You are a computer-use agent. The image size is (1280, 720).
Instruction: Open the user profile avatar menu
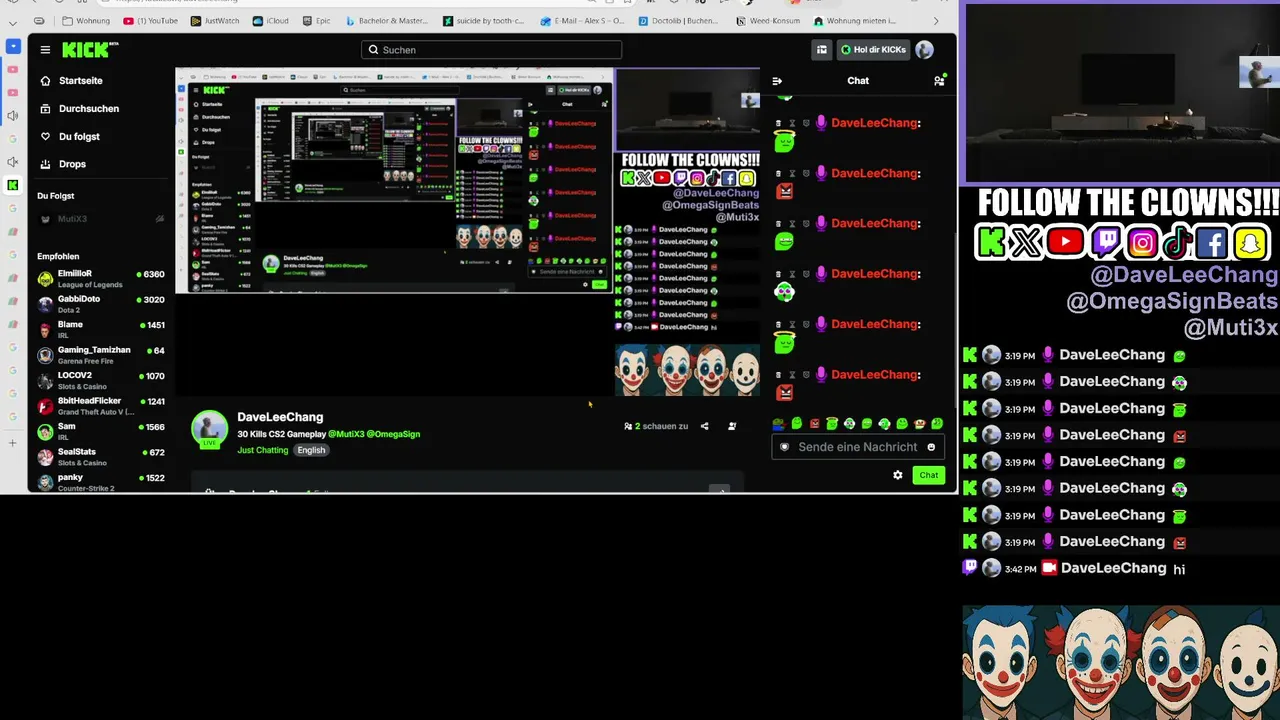pyautogui.click(x=924, y=50)
